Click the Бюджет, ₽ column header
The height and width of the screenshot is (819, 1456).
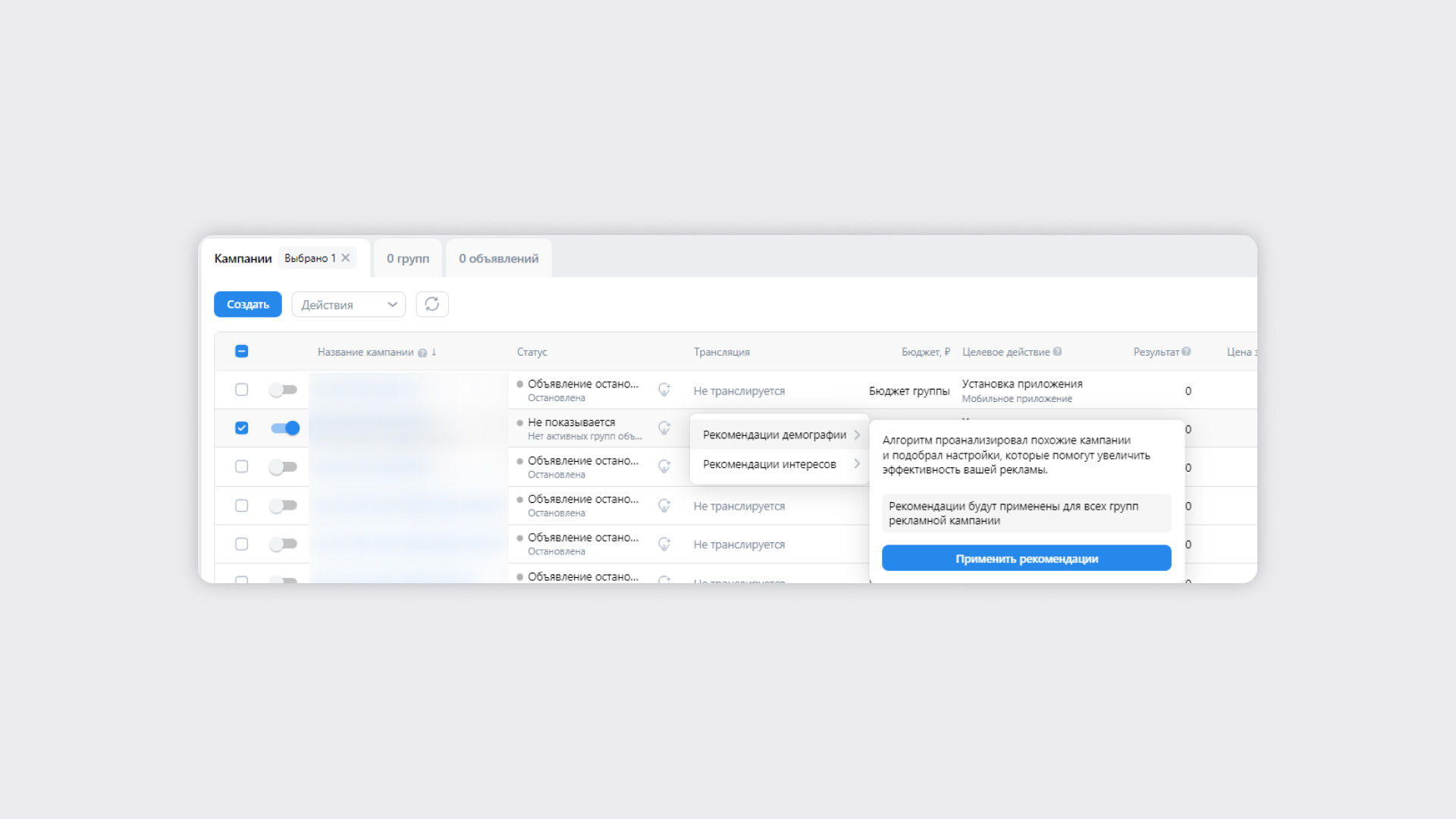point(926,352)
